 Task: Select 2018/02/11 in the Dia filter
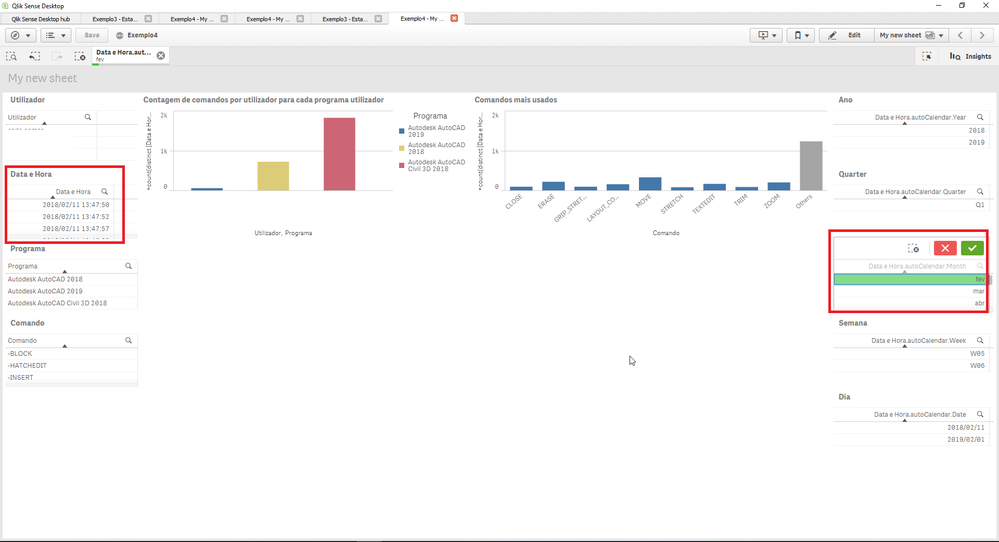tap(910, 428)
